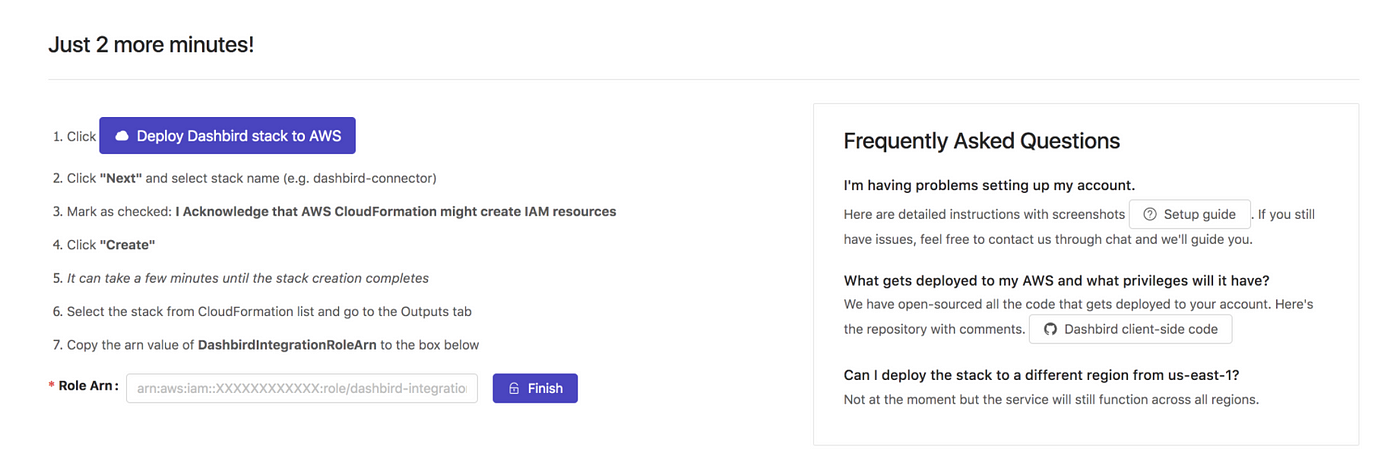Click the lock icon on the Finish button
This screenshot has height=462, width=1400.
pos(513,388)
